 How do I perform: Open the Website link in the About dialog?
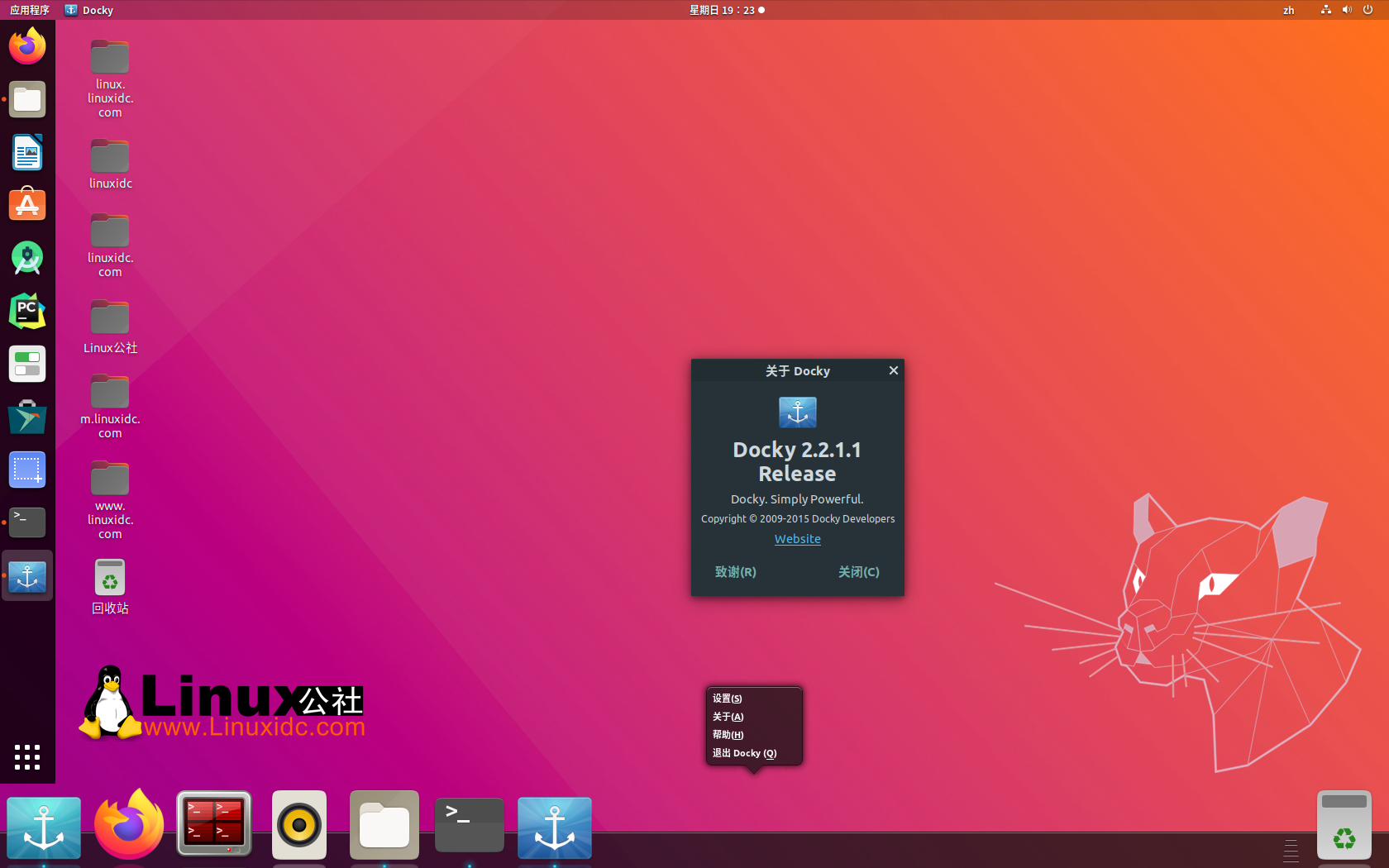point(796,538)
